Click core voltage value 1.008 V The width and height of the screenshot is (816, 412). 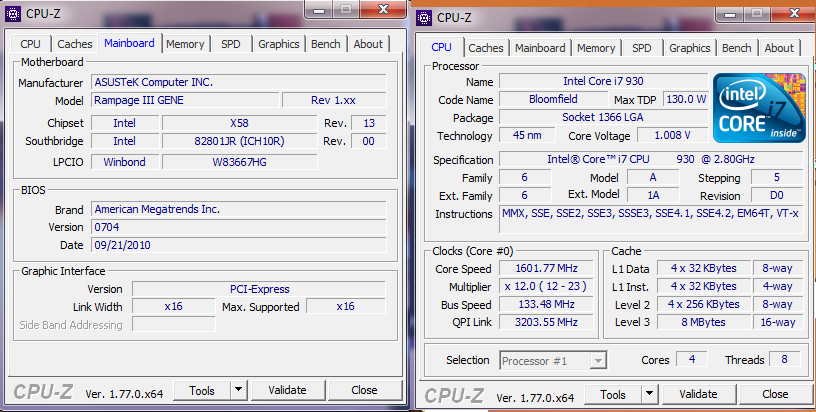click(x=672, y=135)
